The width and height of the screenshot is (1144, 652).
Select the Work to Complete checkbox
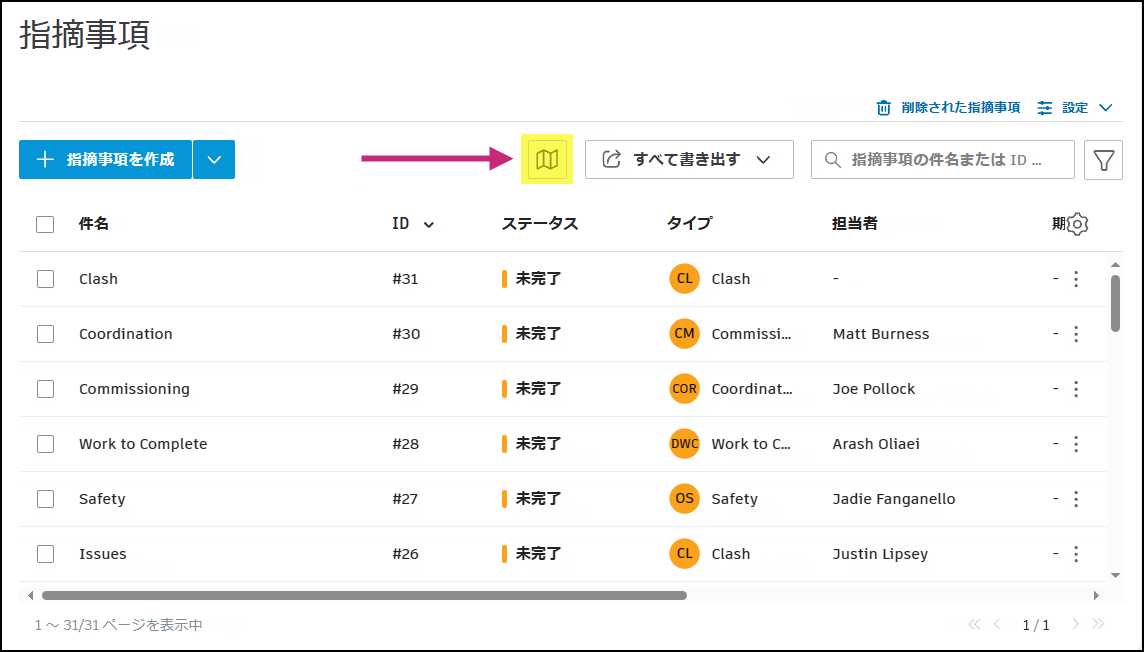(45, 444)
